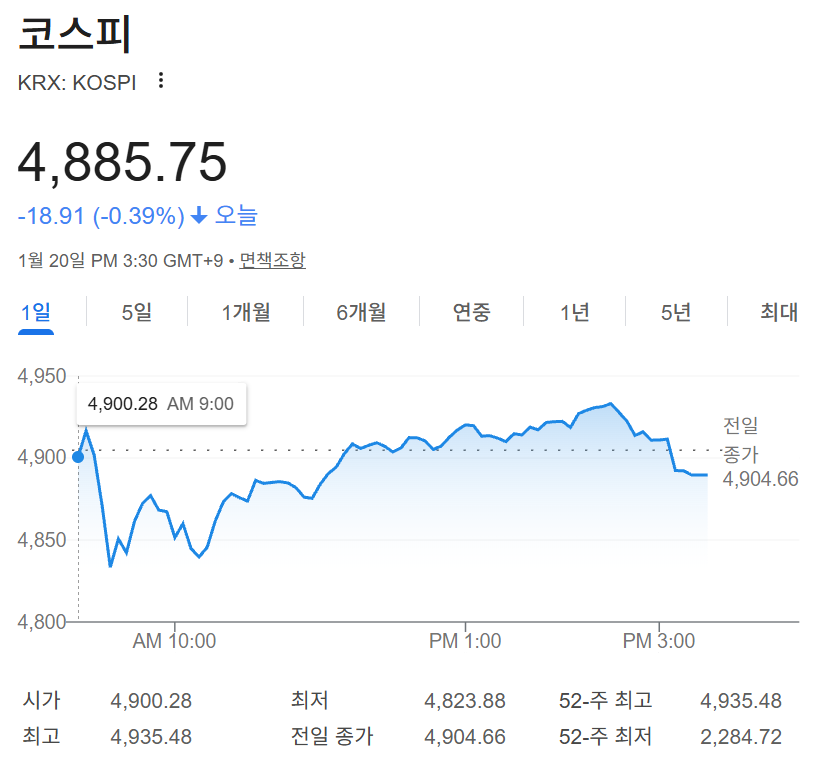Screen dimensions: 814x767
Task: Click the currently active 1일 tab
Action: click(37, 313)
